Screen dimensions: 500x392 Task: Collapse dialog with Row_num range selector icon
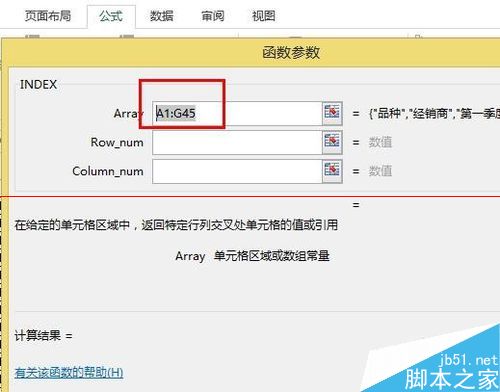(x=332, y=142)
